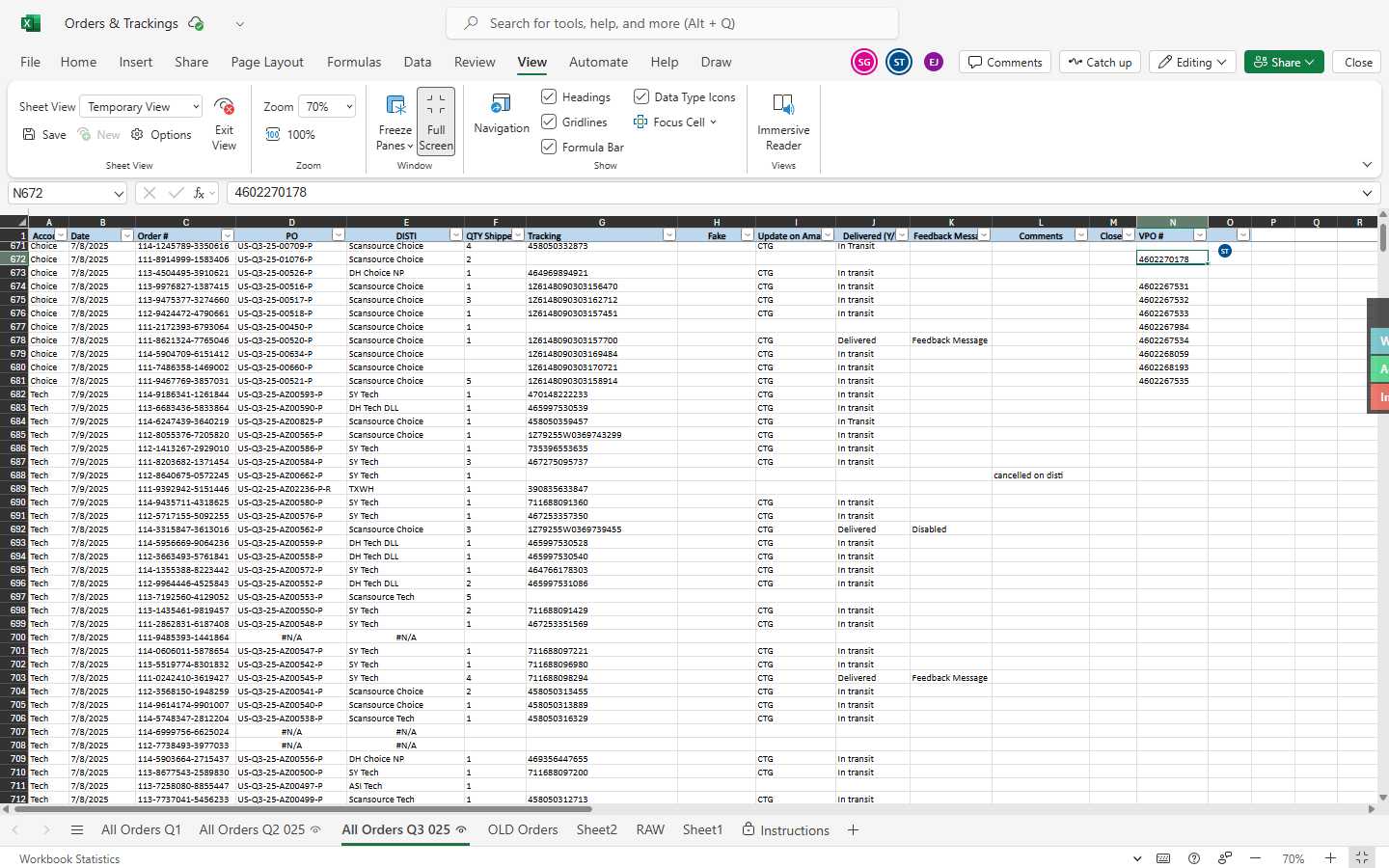This screenshot has height=868, width=1389.
Task: Zoom in with status bar plus
Action: click(x=1330, y=857)
